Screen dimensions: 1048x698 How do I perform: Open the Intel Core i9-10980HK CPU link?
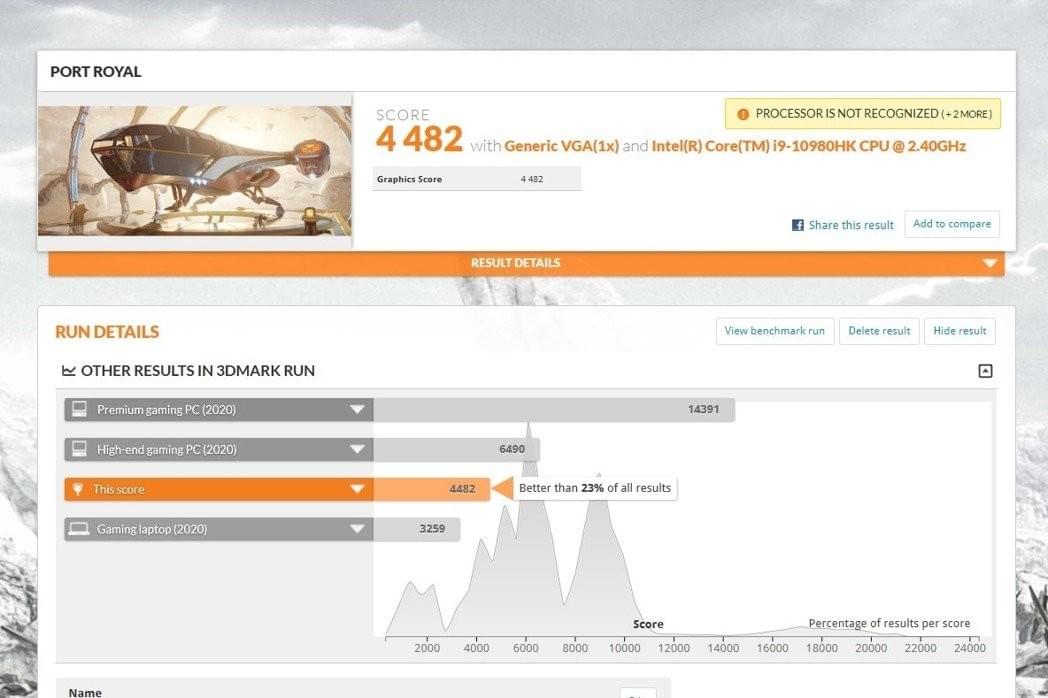809,146
